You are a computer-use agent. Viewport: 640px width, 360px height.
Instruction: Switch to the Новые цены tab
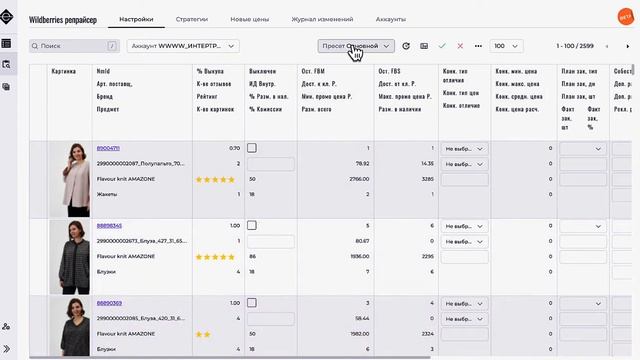pyautogui.click(x=250, y=19)
